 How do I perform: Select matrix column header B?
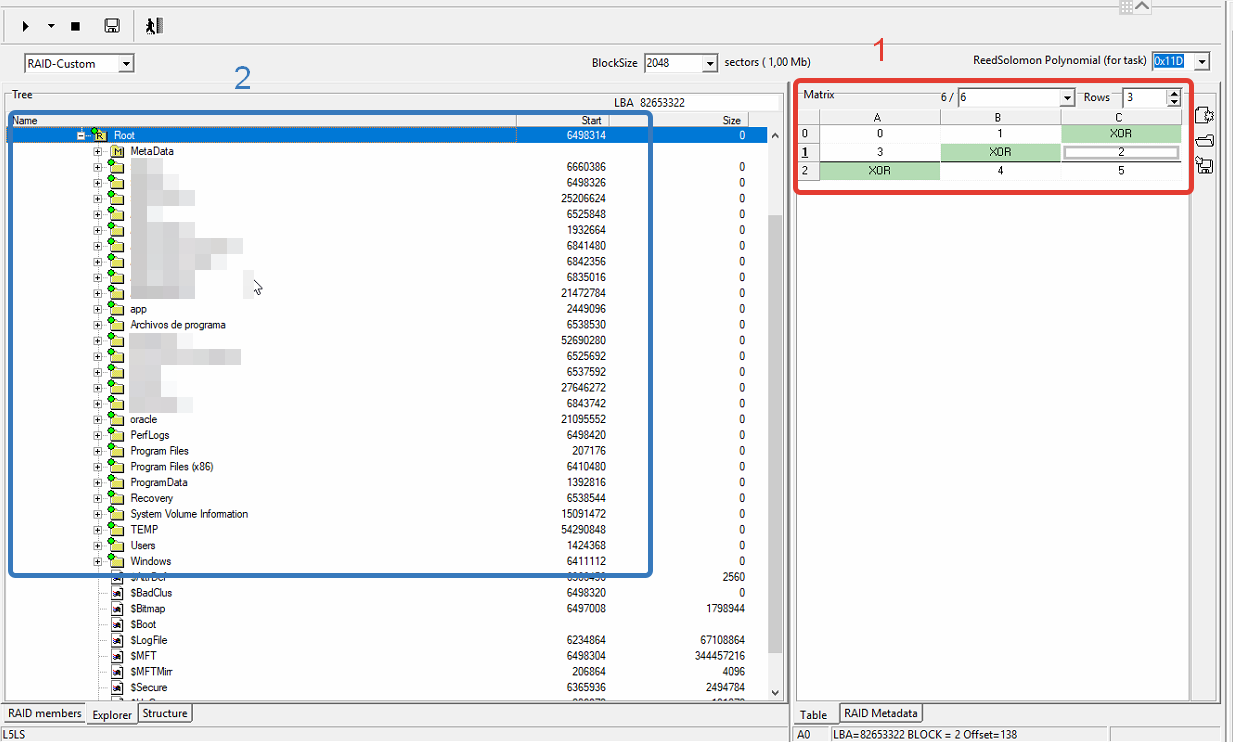[1000, 117]
